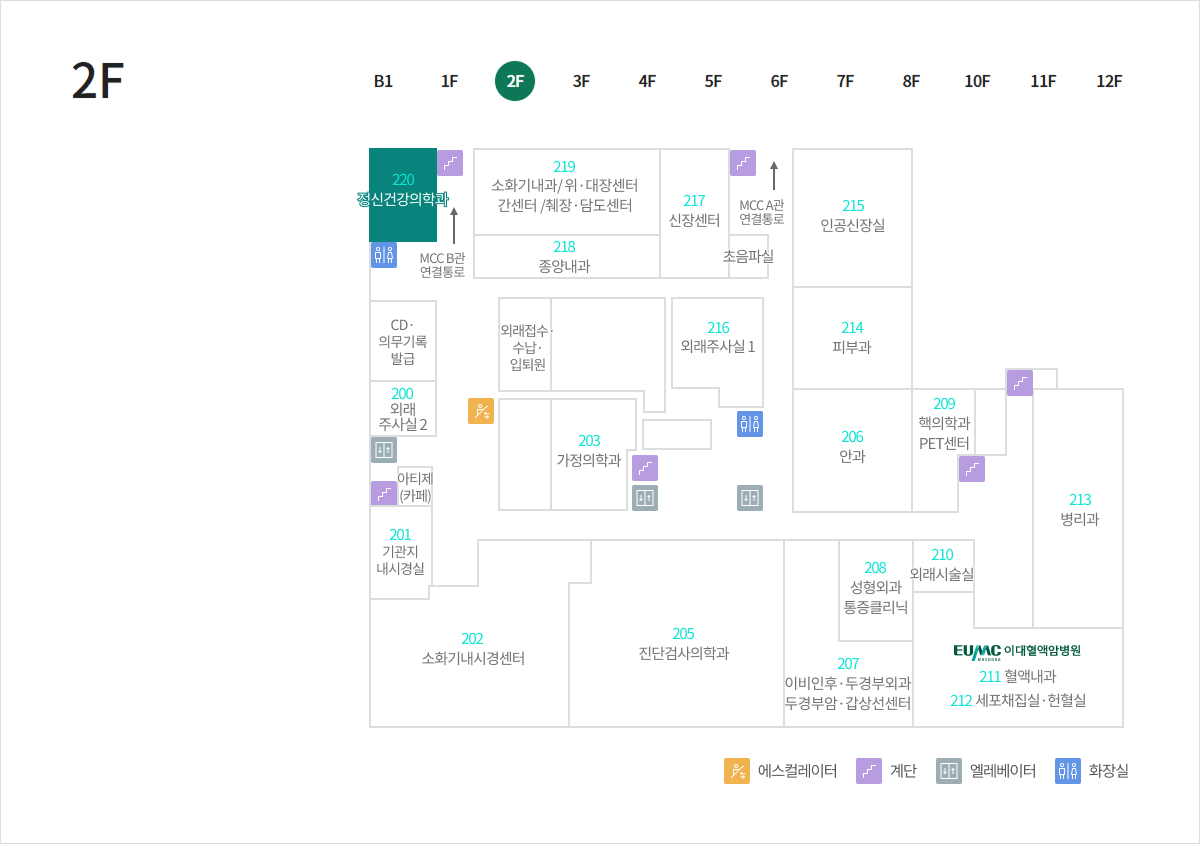Image resolution: width=1200 pixels, height=844 pixels.
Task: Select room 201 기관지 내시경실
Action: point(400,552)
